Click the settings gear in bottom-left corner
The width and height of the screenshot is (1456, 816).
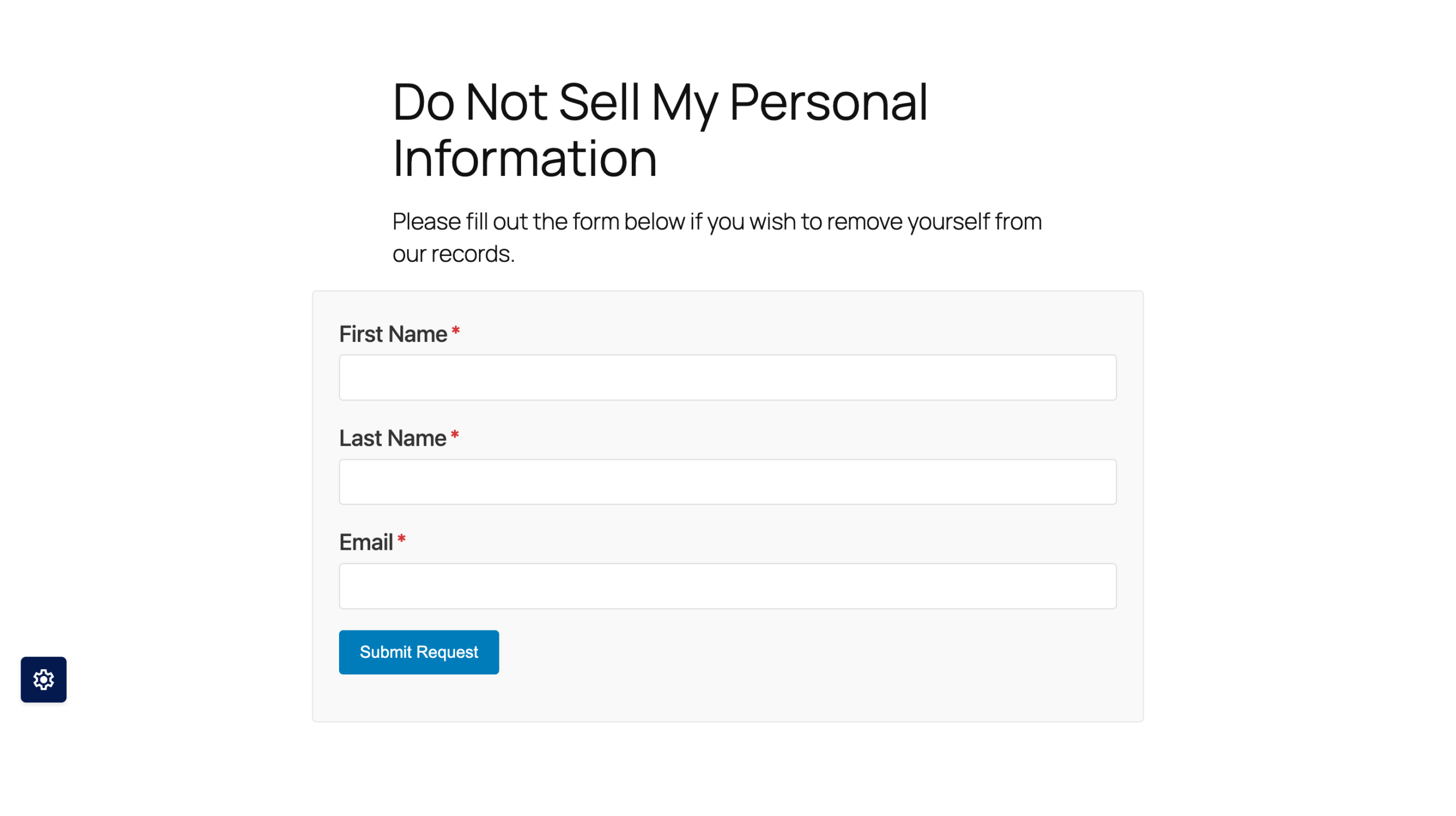[43, 679]
